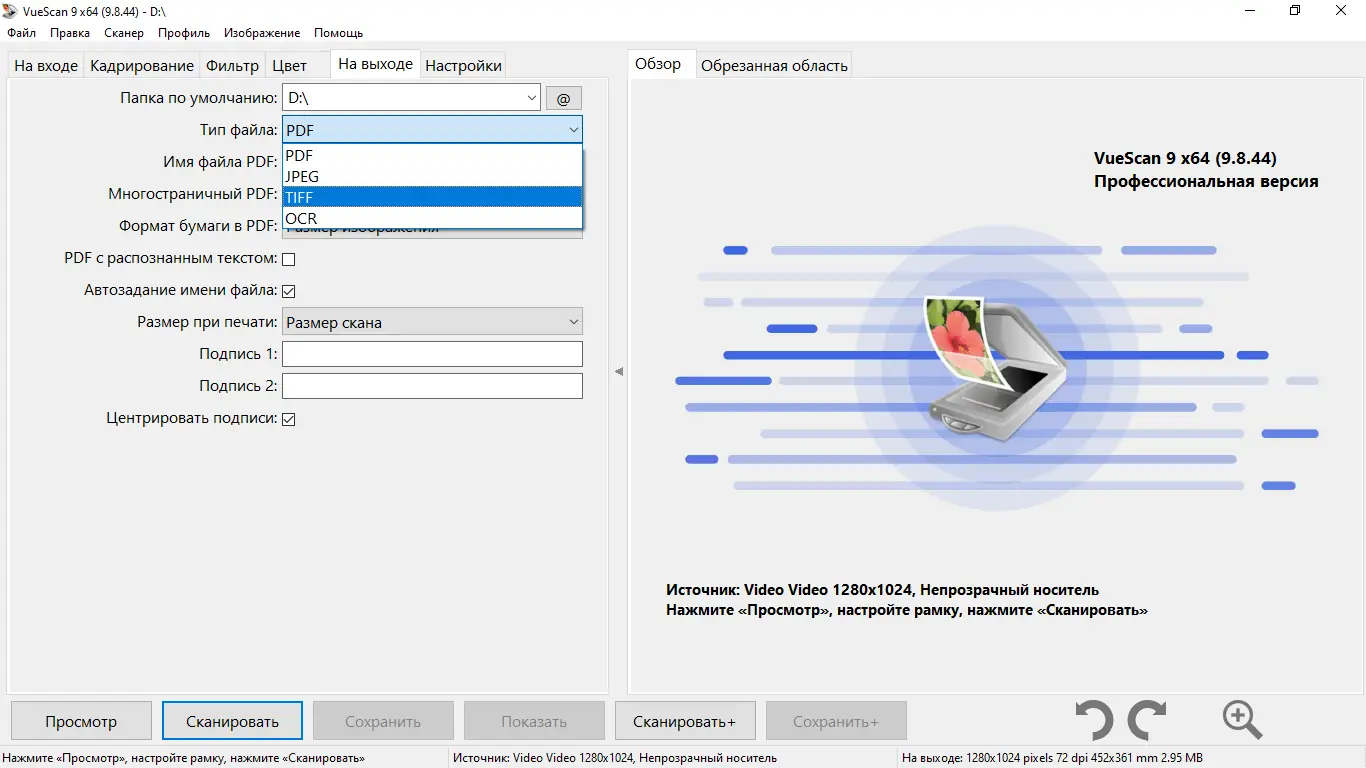Open the Сканер menu
1366x768 pixels.
tap(124, 33)
